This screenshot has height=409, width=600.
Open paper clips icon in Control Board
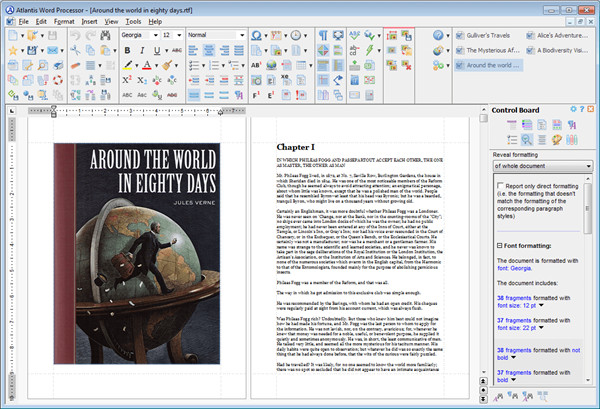tap(572, 140)
